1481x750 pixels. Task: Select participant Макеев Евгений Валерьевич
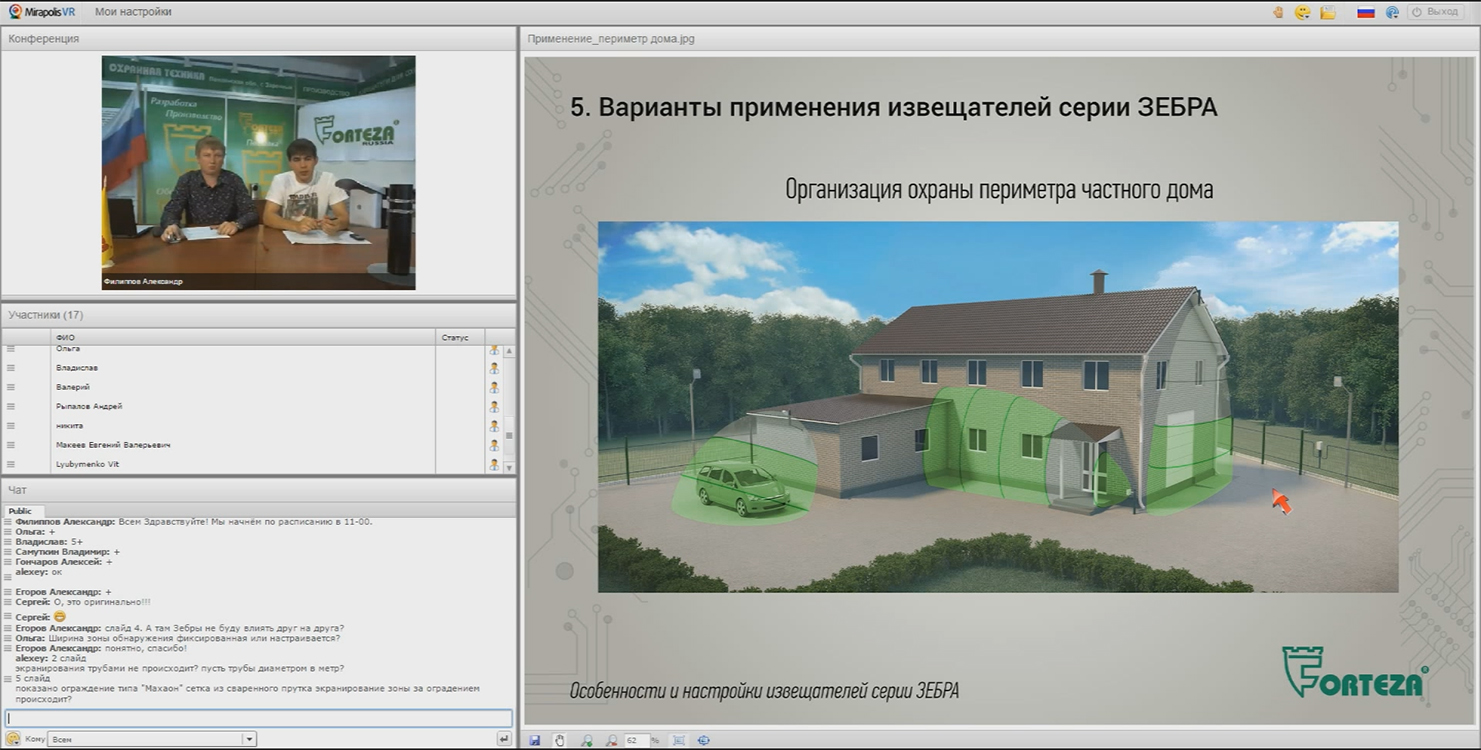(113, 445)
